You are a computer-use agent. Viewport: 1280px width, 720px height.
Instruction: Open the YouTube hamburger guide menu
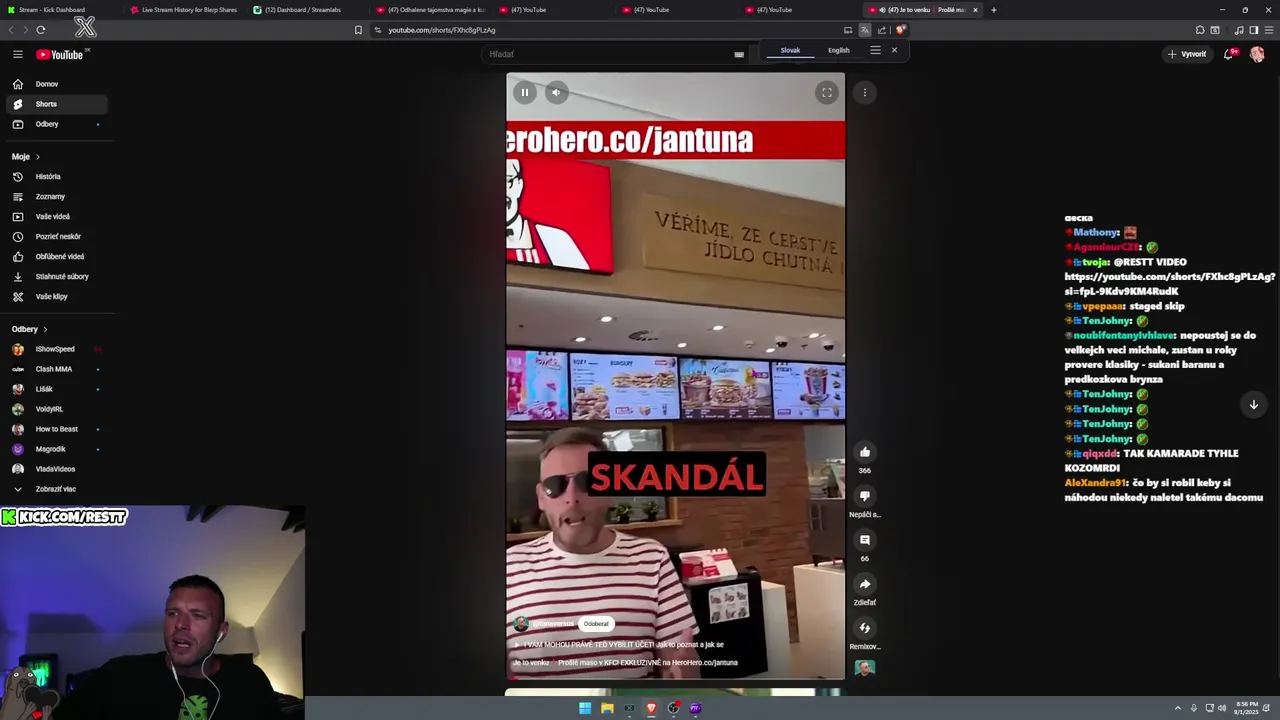[x=18, y=54]
